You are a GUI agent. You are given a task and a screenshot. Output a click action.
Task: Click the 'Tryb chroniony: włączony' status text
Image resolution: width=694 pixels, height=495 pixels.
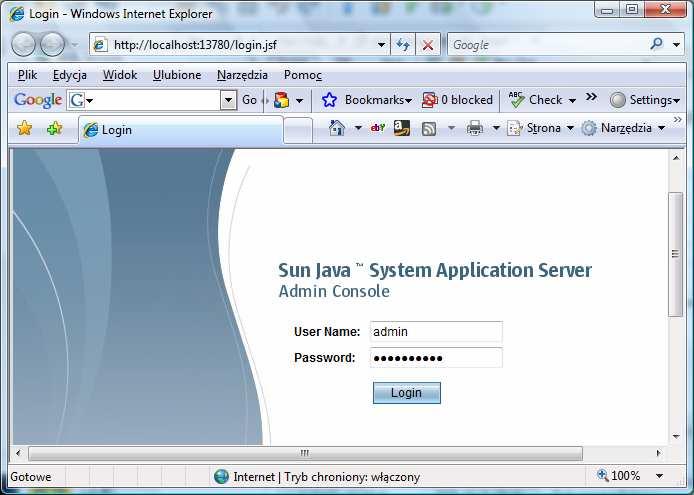[x=352, y=477]
